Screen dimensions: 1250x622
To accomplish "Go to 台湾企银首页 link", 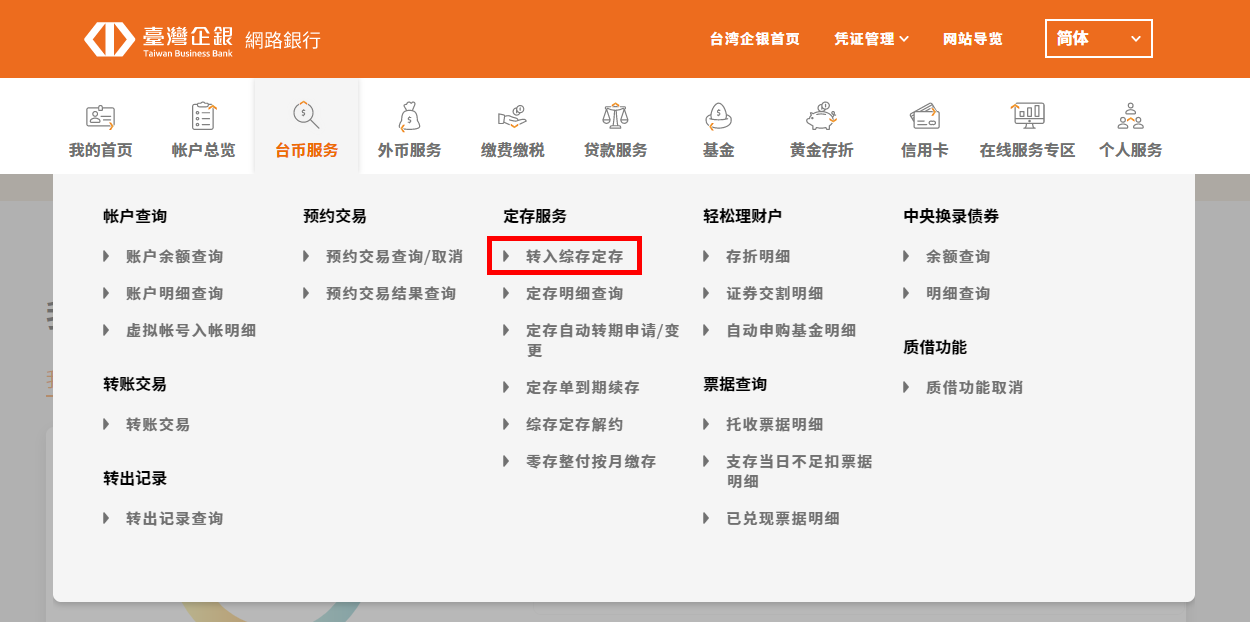I will [754, 39].
